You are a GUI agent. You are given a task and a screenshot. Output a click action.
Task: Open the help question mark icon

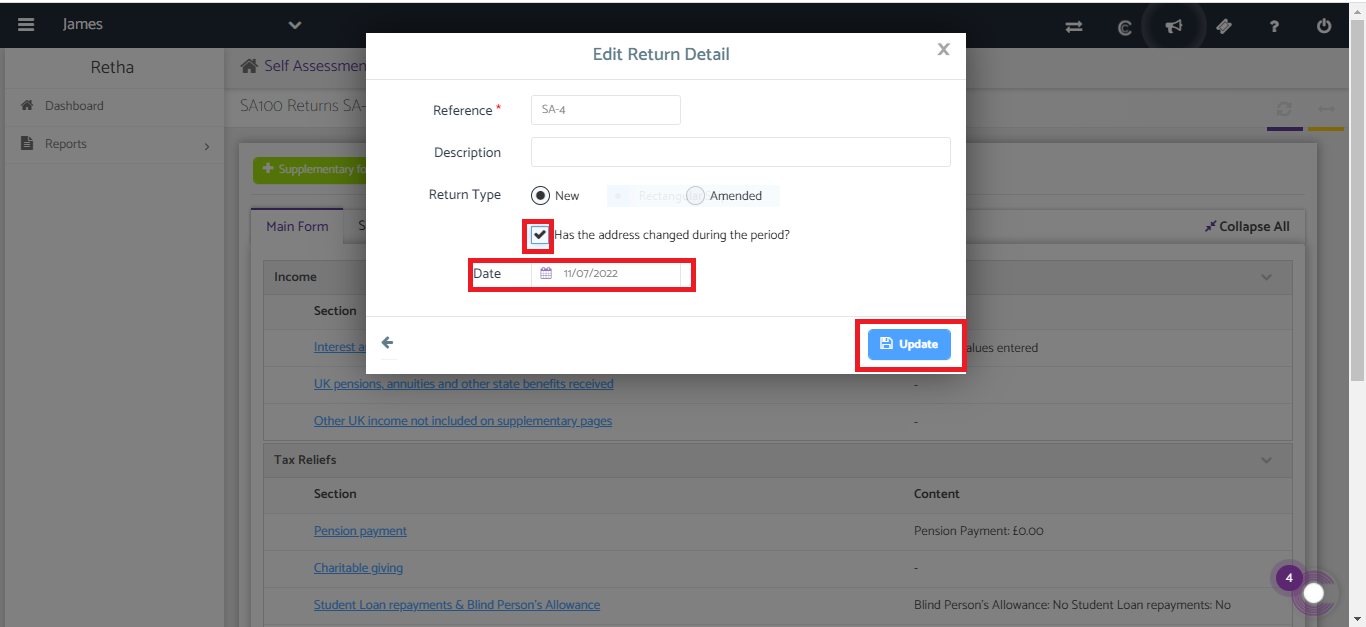pos(1274,27)
